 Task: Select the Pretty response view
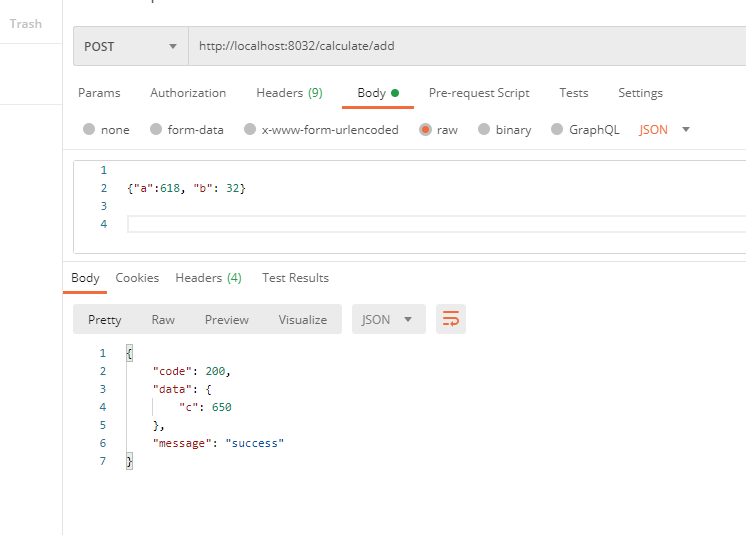tap(105, 320)
